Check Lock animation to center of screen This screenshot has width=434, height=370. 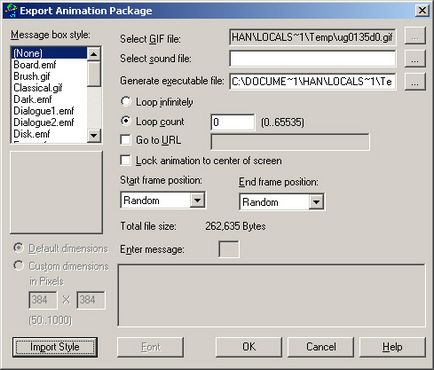(126, 160)
